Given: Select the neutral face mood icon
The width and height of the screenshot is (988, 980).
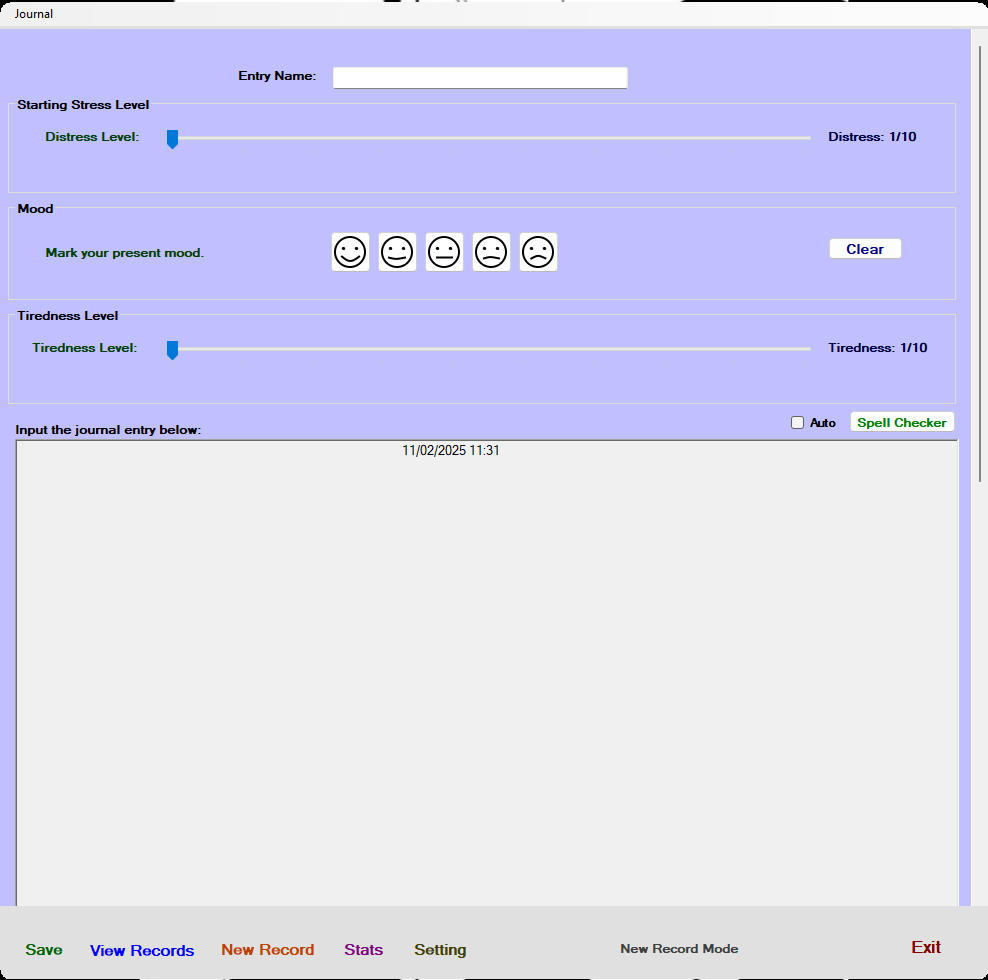Looking at the screenshot, I should 444,252.
